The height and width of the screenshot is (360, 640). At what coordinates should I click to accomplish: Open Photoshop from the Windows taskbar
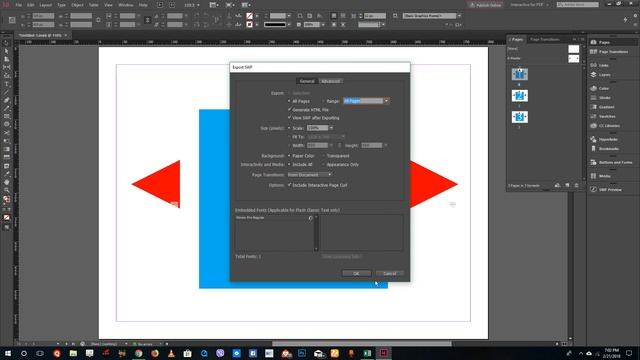(302, 353)
